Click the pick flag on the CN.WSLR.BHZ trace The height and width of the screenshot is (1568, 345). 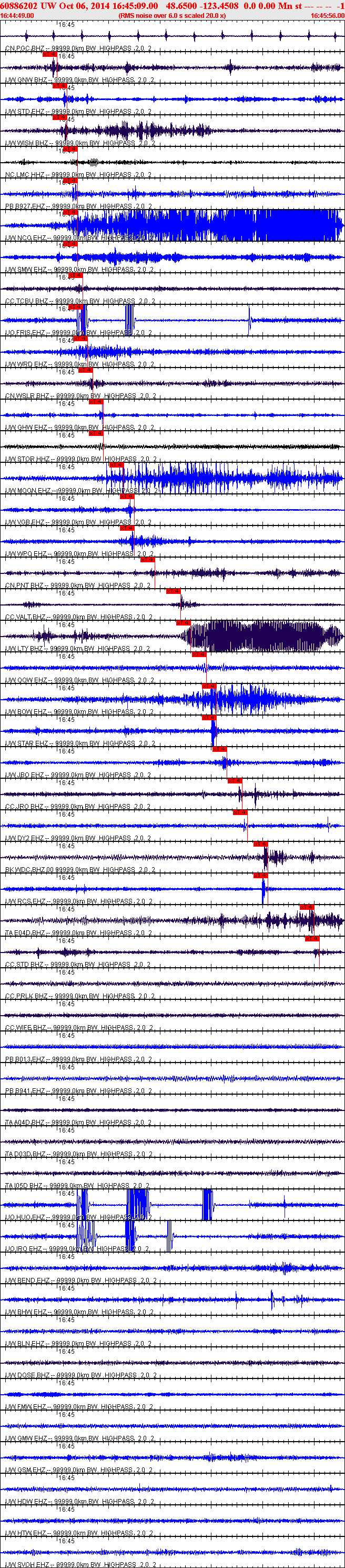85,370
